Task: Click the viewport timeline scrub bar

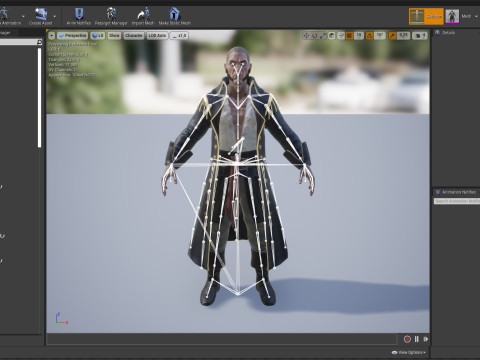Action: pyautogui.click(x=222, y=339)
